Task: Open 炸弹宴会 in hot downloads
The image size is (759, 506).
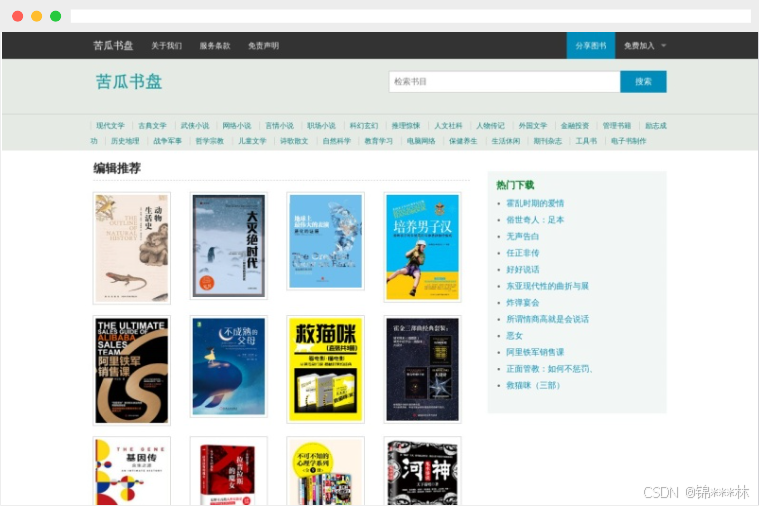Action: click(x=522, y=302)
